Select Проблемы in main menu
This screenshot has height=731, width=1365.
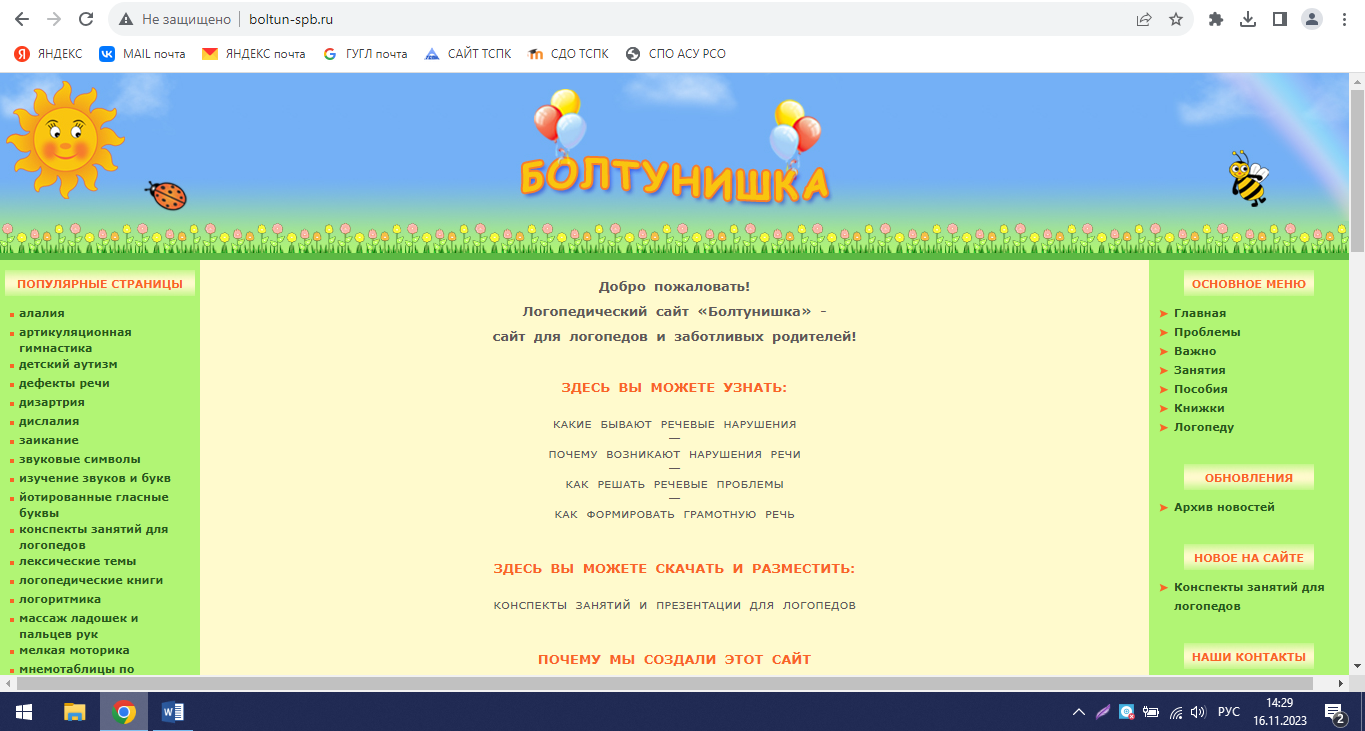tap(1207, 332)
